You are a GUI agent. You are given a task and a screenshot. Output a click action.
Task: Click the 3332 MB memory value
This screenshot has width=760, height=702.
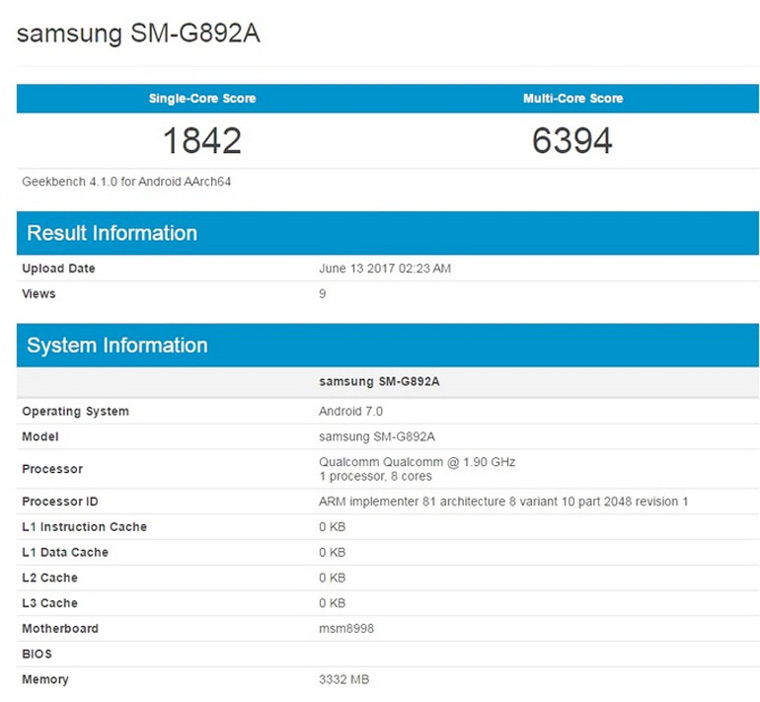pyautogui.click(x=344, y=679)
